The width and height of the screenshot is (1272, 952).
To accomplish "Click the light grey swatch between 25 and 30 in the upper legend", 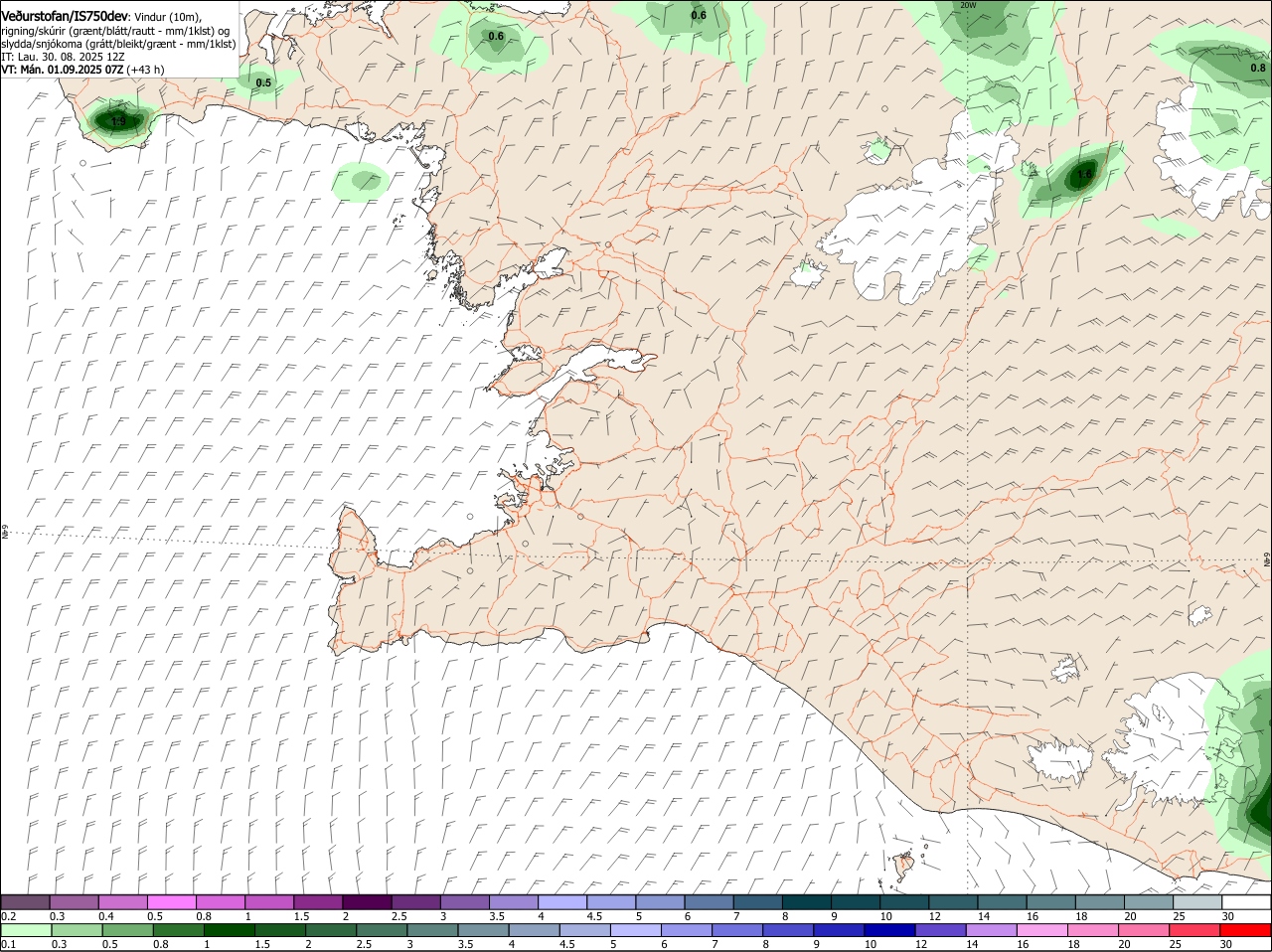I will click(x=1198, y=901).
